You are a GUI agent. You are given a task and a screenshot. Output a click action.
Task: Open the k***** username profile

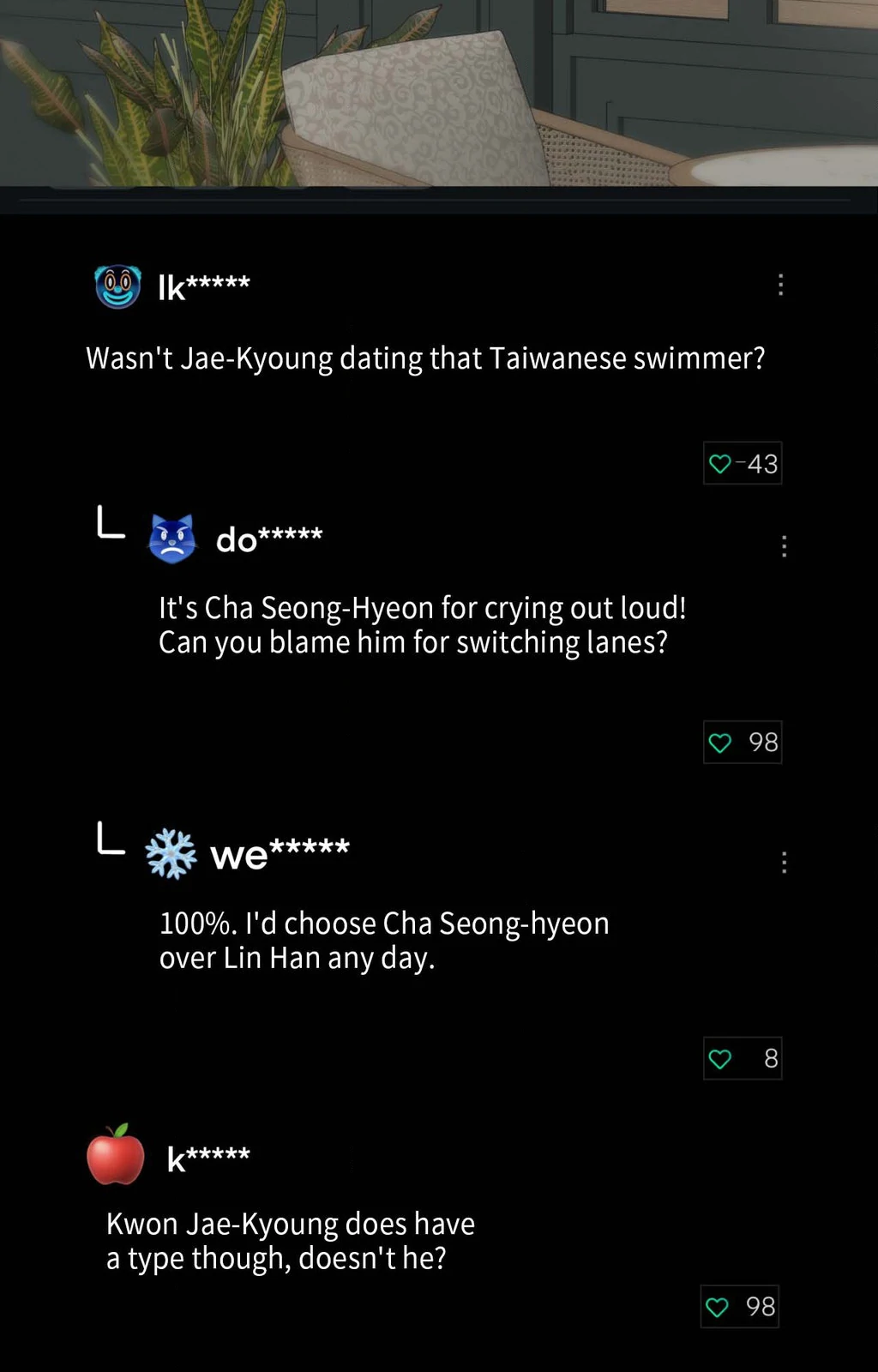pos(208,1158)
